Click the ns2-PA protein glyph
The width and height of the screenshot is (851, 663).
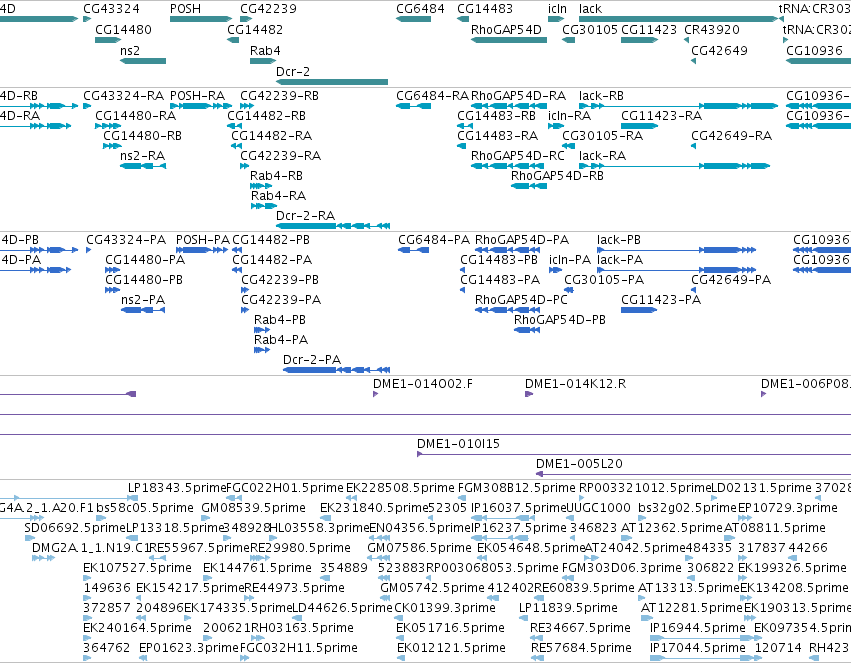143,310
